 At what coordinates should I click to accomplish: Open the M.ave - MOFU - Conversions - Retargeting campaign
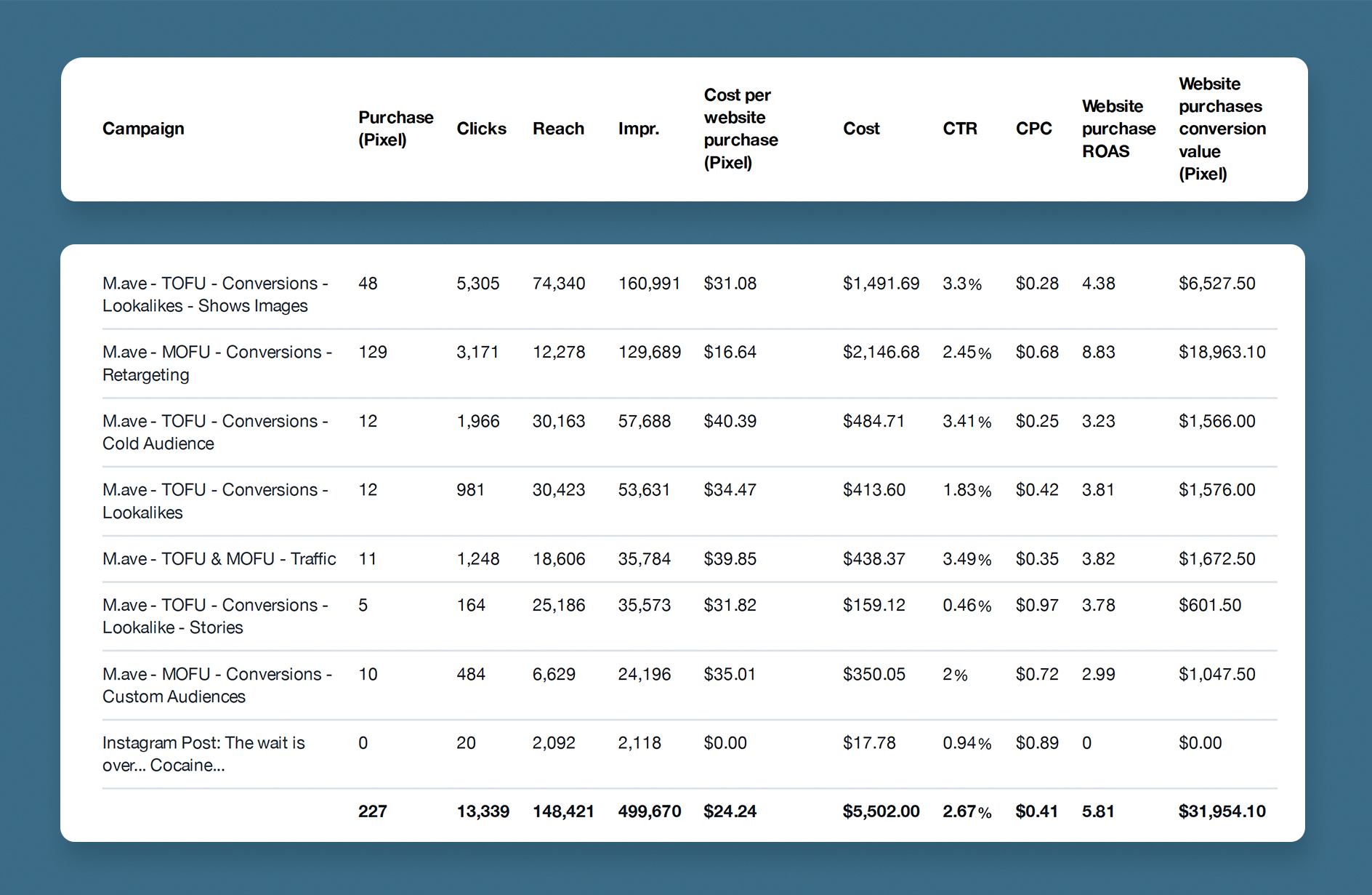pyautogui.click(x=217, y=364)
